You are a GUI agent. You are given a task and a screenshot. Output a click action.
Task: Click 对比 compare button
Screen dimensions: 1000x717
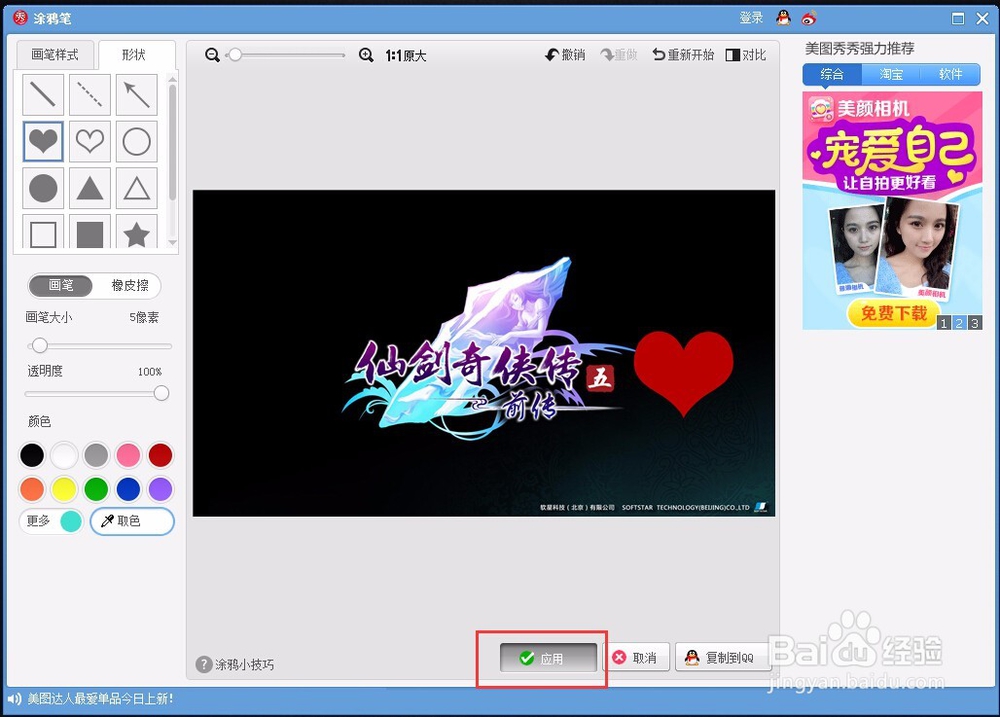(746, 55)
